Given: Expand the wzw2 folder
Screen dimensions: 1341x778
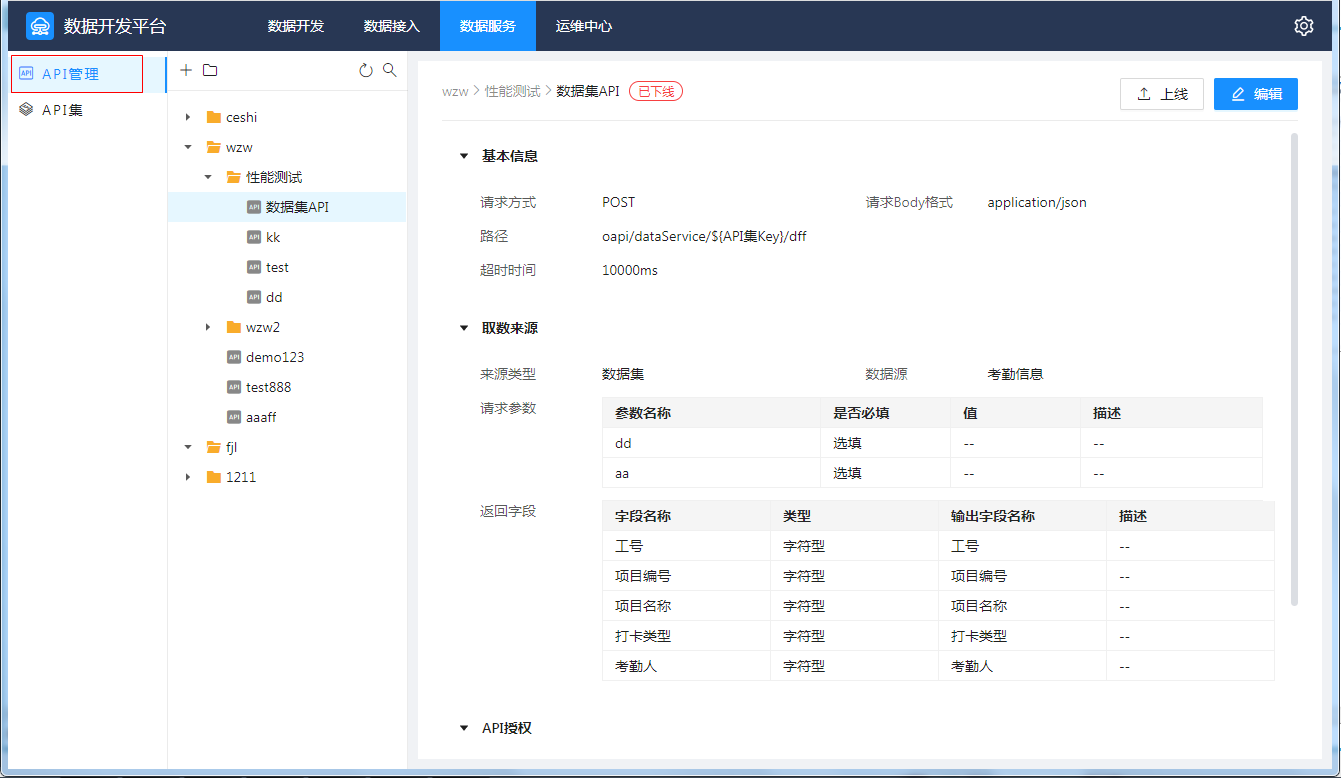Looking at the screenshot, I should (x=208, y=327).
